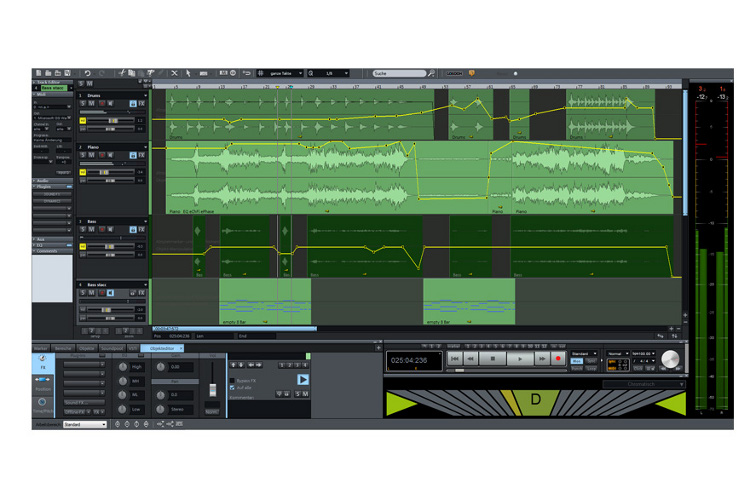Switch to the VSTi tab
This screenshot has height=494, width=750.
[133, 349]
